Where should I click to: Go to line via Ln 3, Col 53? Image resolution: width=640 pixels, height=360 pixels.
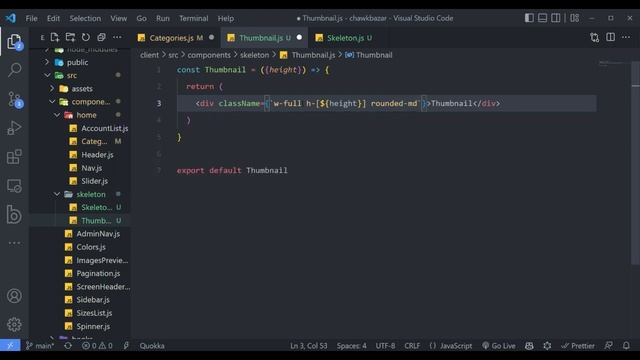click(x=309, y=346)
